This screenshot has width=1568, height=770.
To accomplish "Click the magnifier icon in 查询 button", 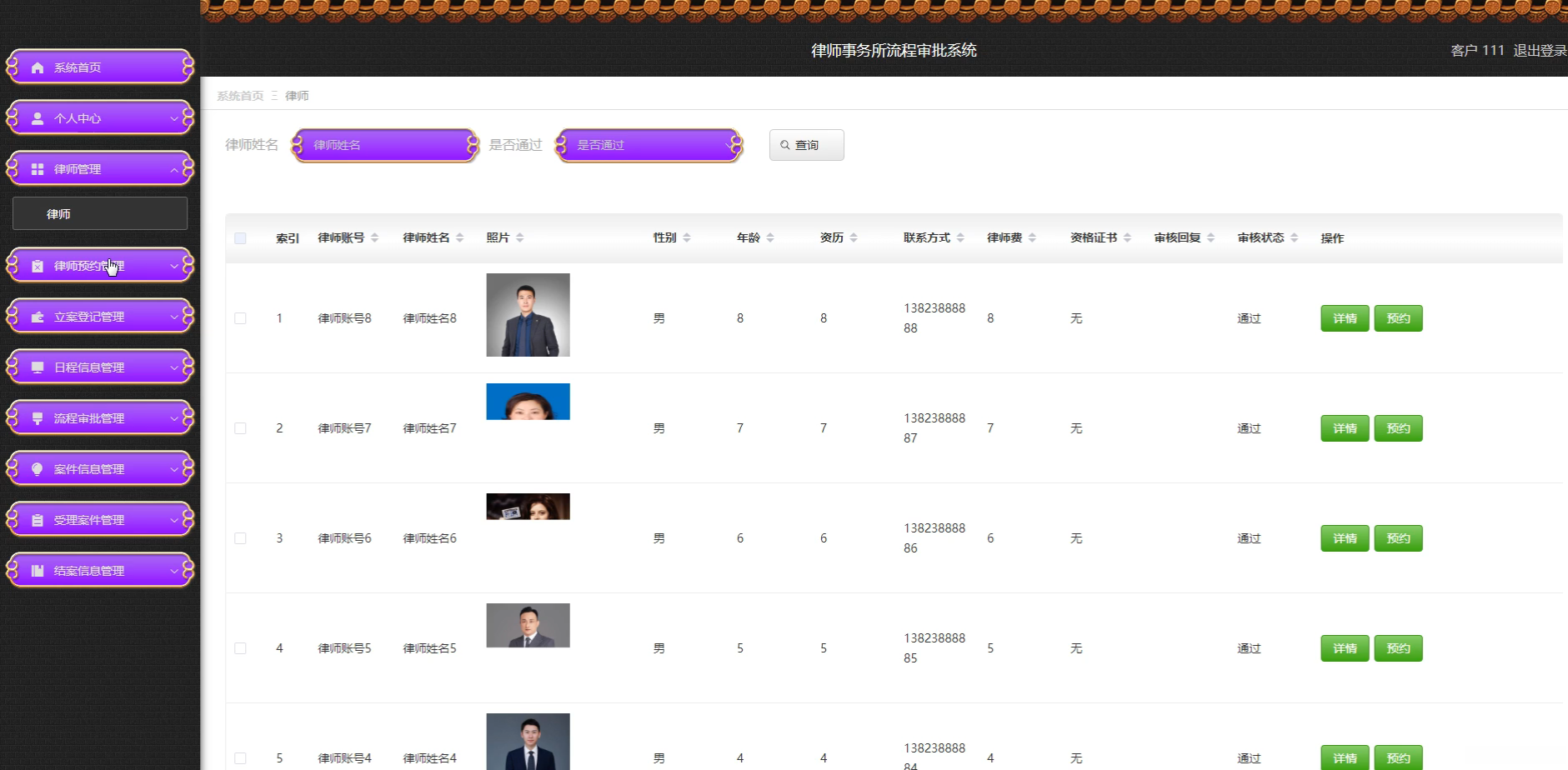I will [x=785, y=145].
